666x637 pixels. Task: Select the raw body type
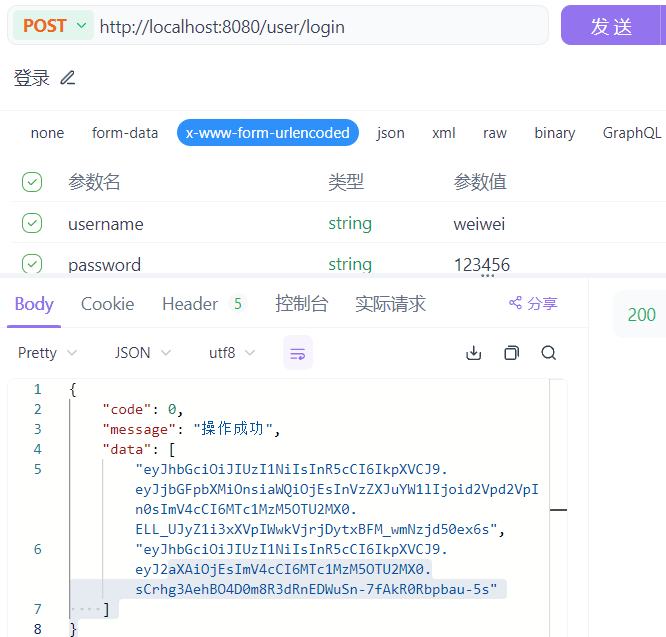coord(495,133)
